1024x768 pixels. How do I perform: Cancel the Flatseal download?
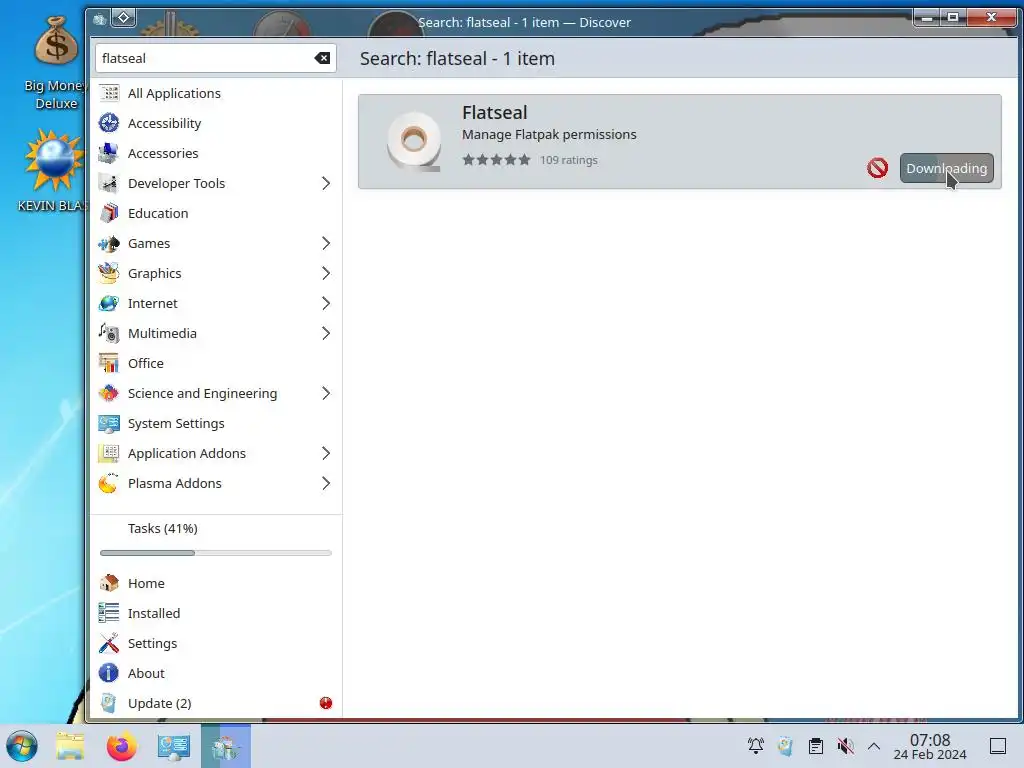tap(878, 168)
